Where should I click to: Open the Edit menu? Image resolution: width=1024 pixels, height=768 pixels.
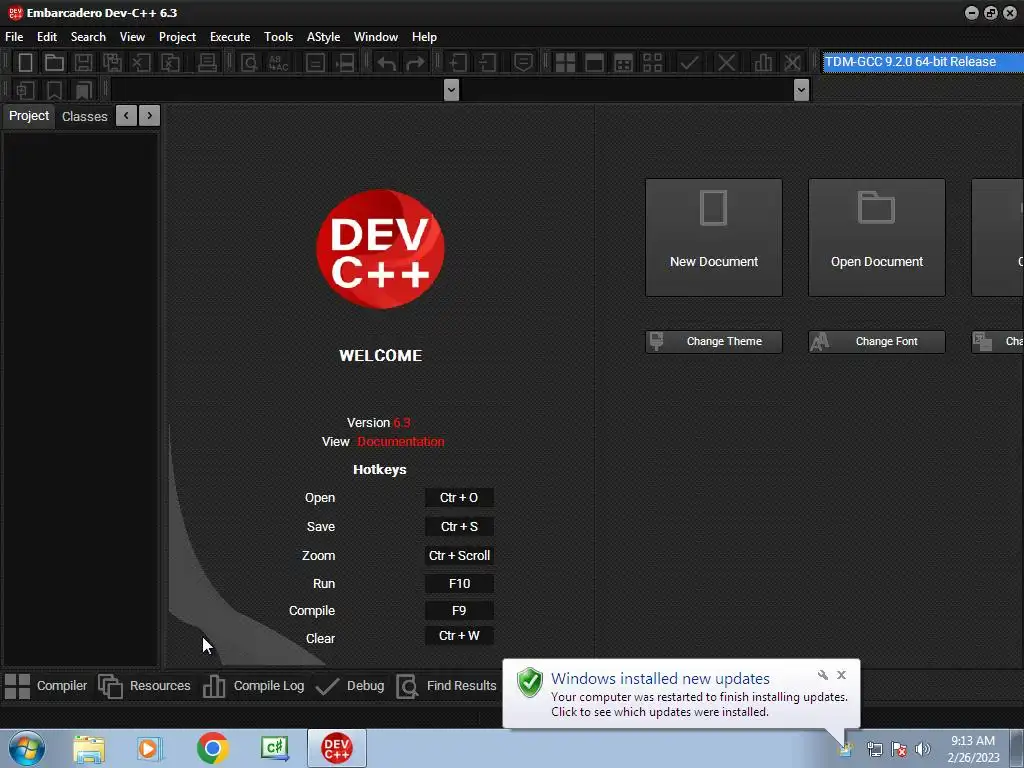point(47,37)
